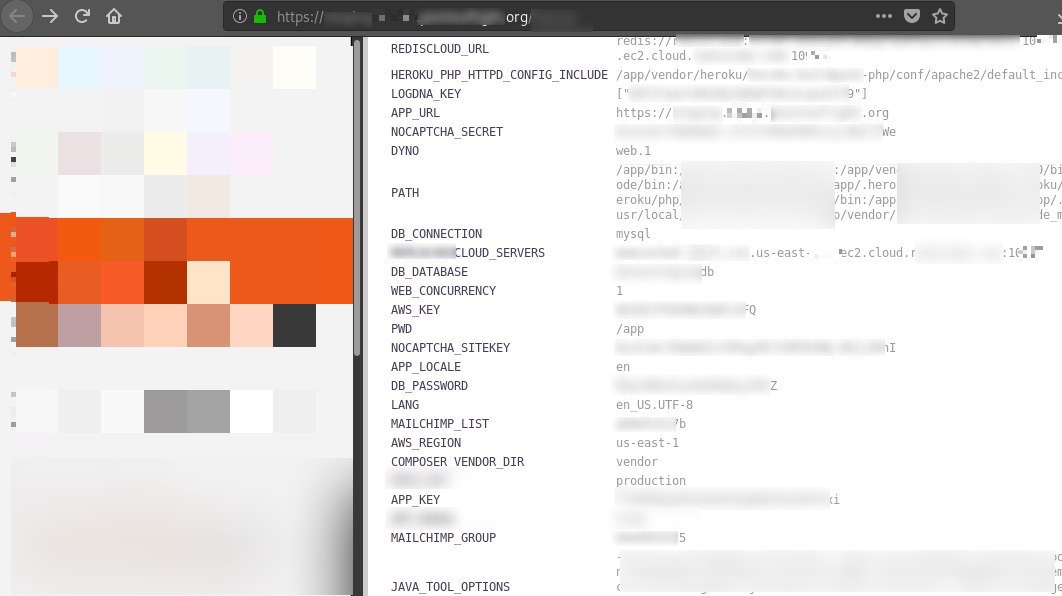The width and height of the screenshot is (1062, 596).
Task: Click the forward navigation arrow
Action: [x=49, y=16]
